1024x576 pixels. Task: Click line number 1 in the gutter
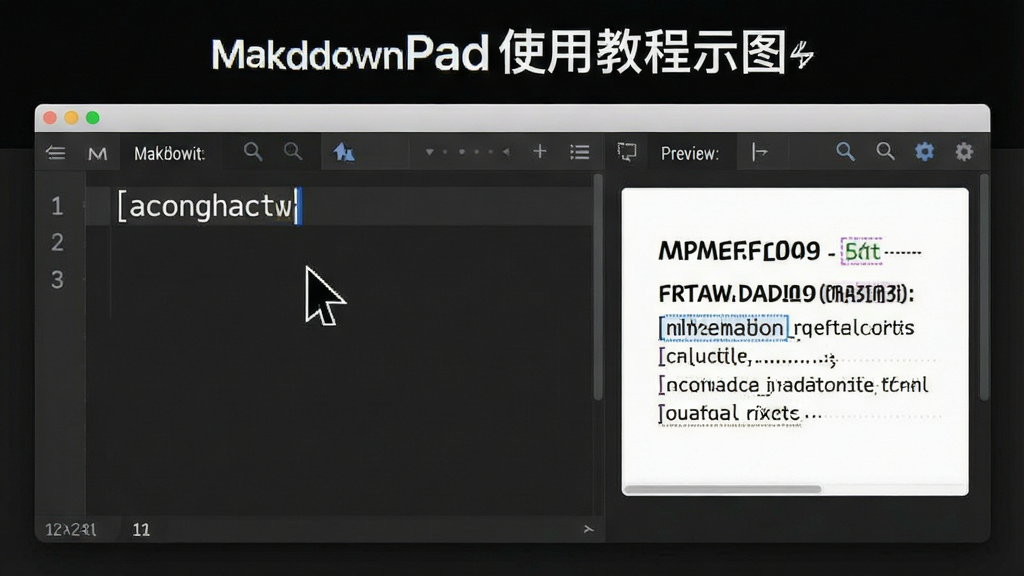click(x=57, y=206)
